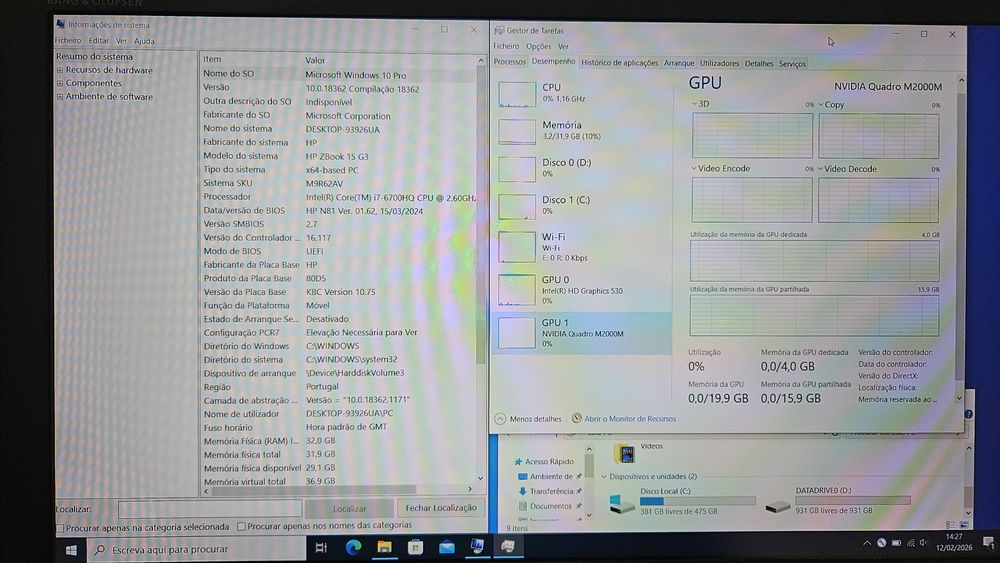Switch to the Serviços tab

tap(792, 64)
